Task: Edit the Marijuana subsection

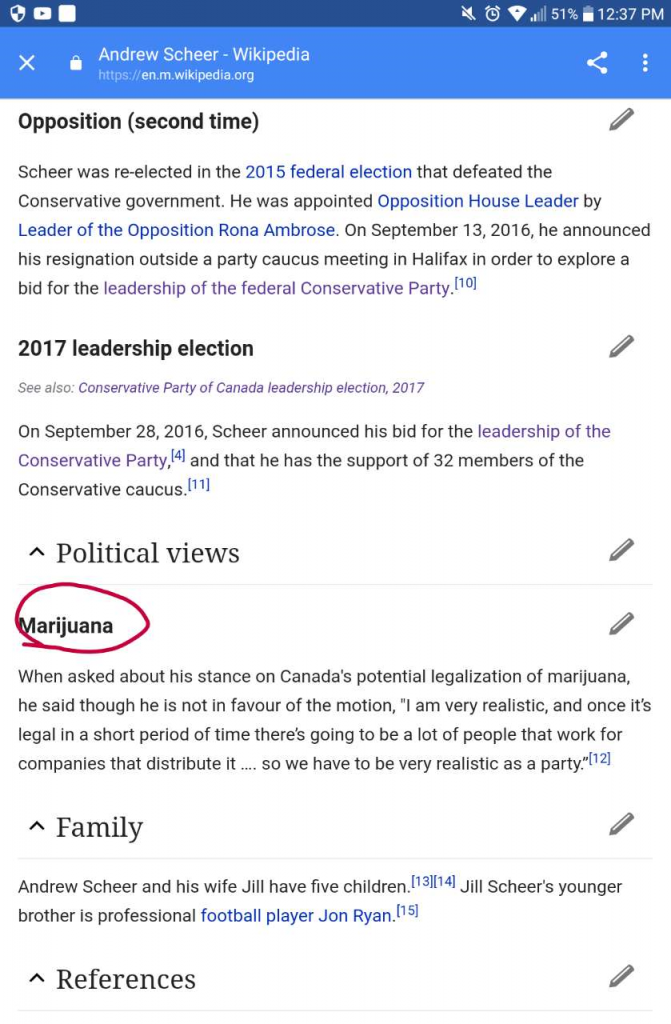Action: [x=621, y=624]
